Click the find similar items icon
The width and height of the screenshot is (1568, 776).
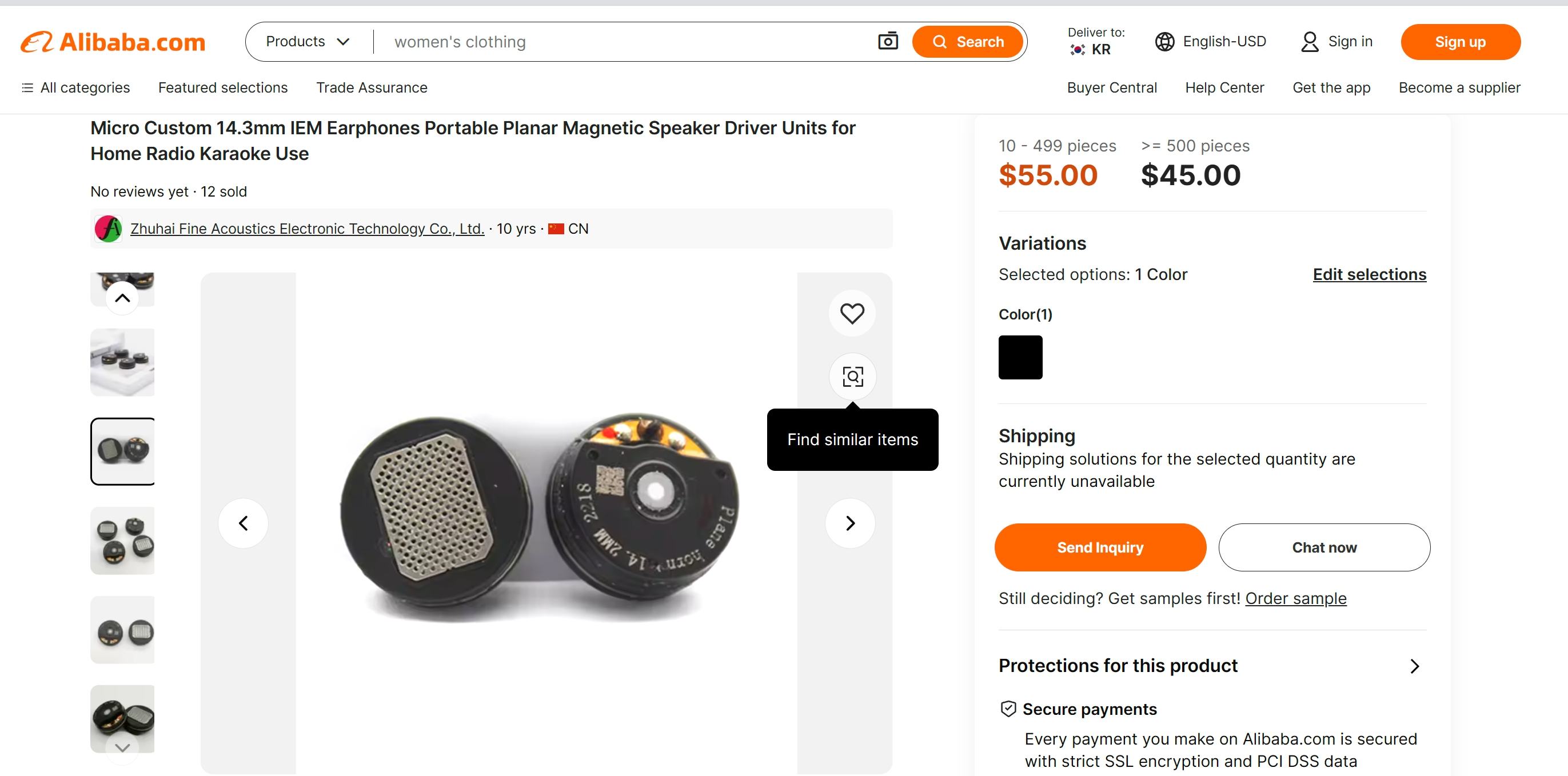click(852, 377)
